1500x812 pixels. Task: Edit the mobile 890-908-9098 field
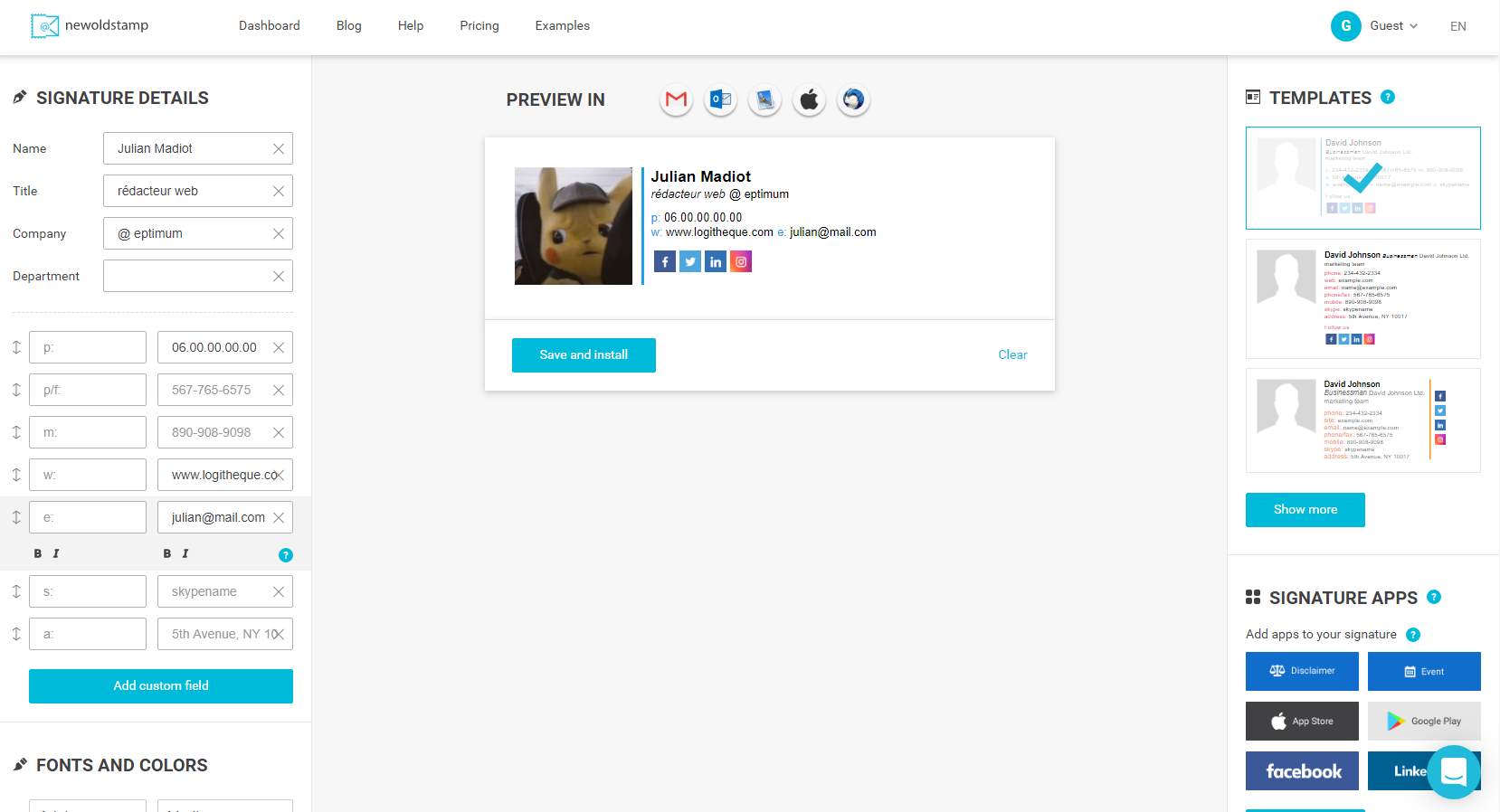point(225,432)
